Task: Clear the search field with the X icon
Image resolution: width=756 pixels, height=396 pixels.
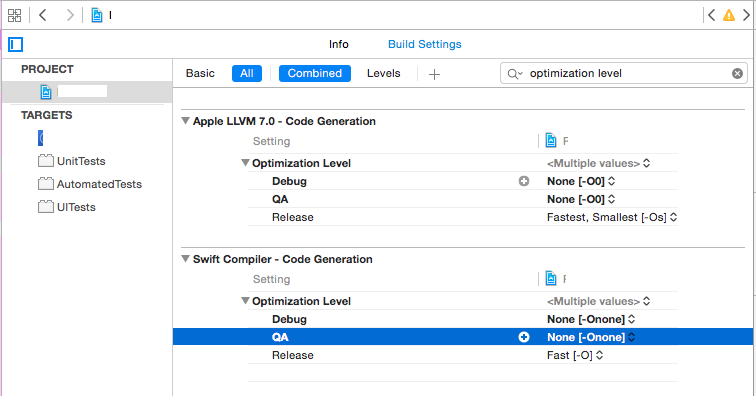Action: pyautogui.click(x=737, y=73)
